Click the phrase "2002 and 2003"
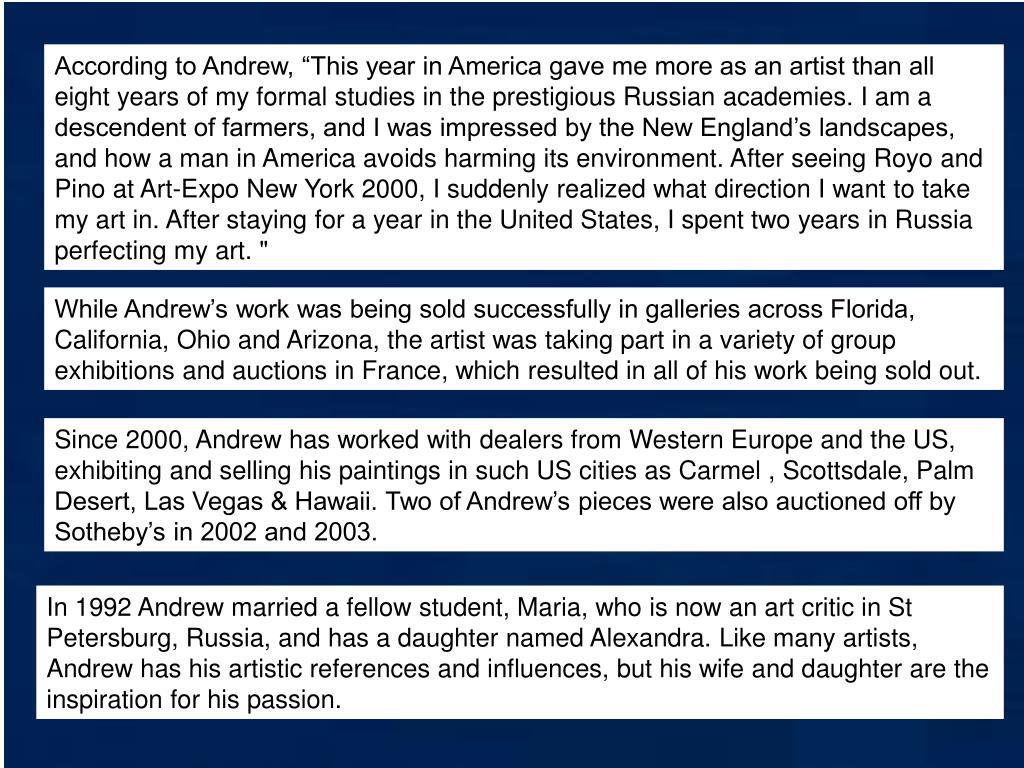 (x=286, y=532)
